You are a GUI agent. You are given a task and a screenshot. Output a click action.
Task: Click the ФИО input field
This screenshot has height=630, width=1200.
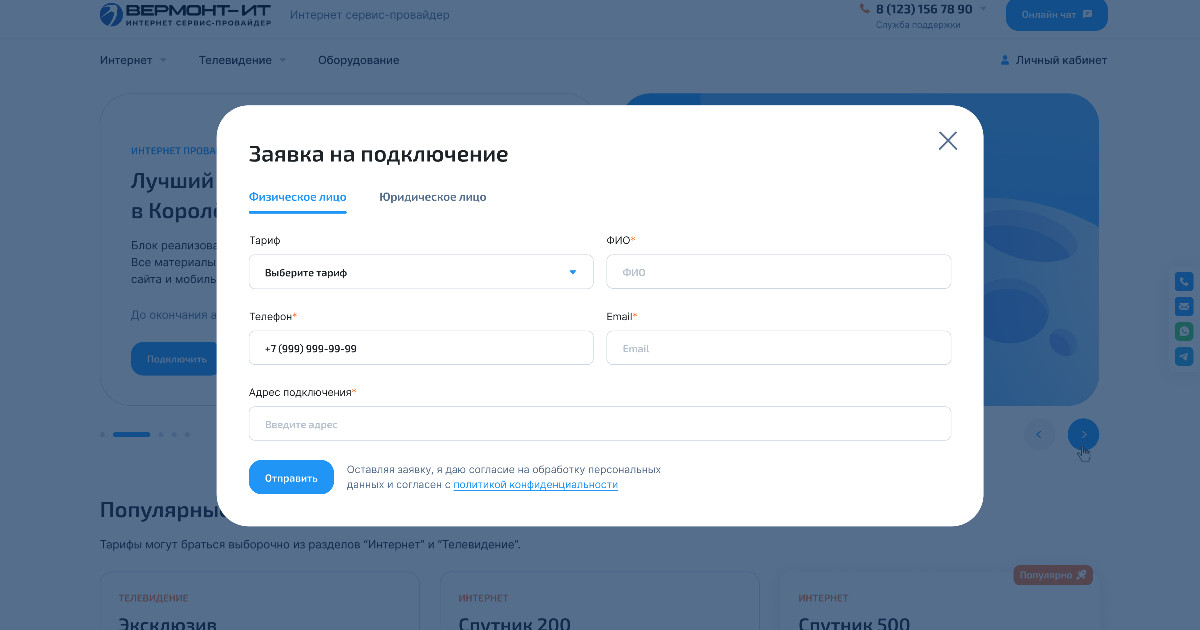pos(778,272)
